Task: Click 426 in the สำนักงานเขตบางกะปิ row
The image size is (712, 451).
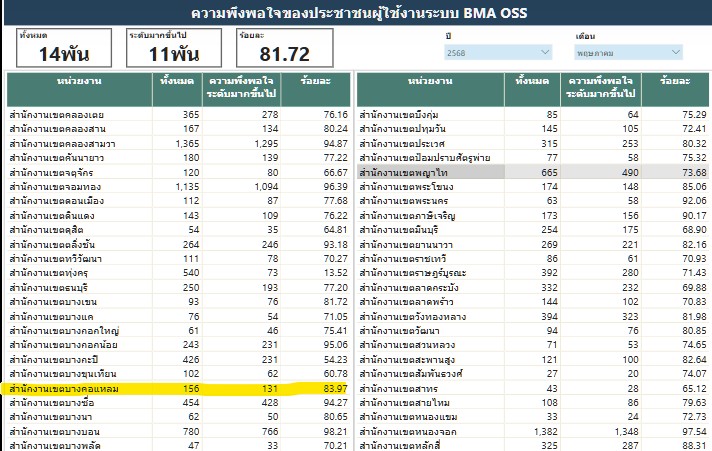Action: pos(191,359)
